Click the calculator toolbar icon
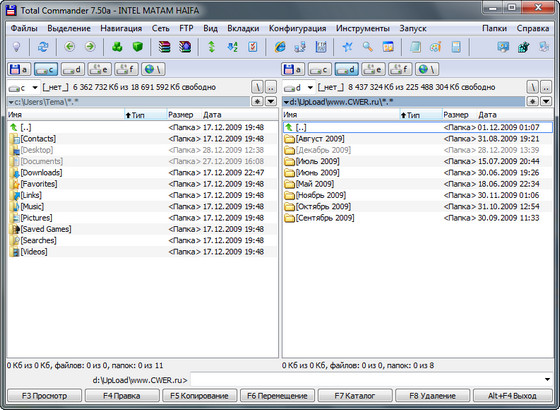Screen dimensions: 560x410 click(x=456, y=47)
